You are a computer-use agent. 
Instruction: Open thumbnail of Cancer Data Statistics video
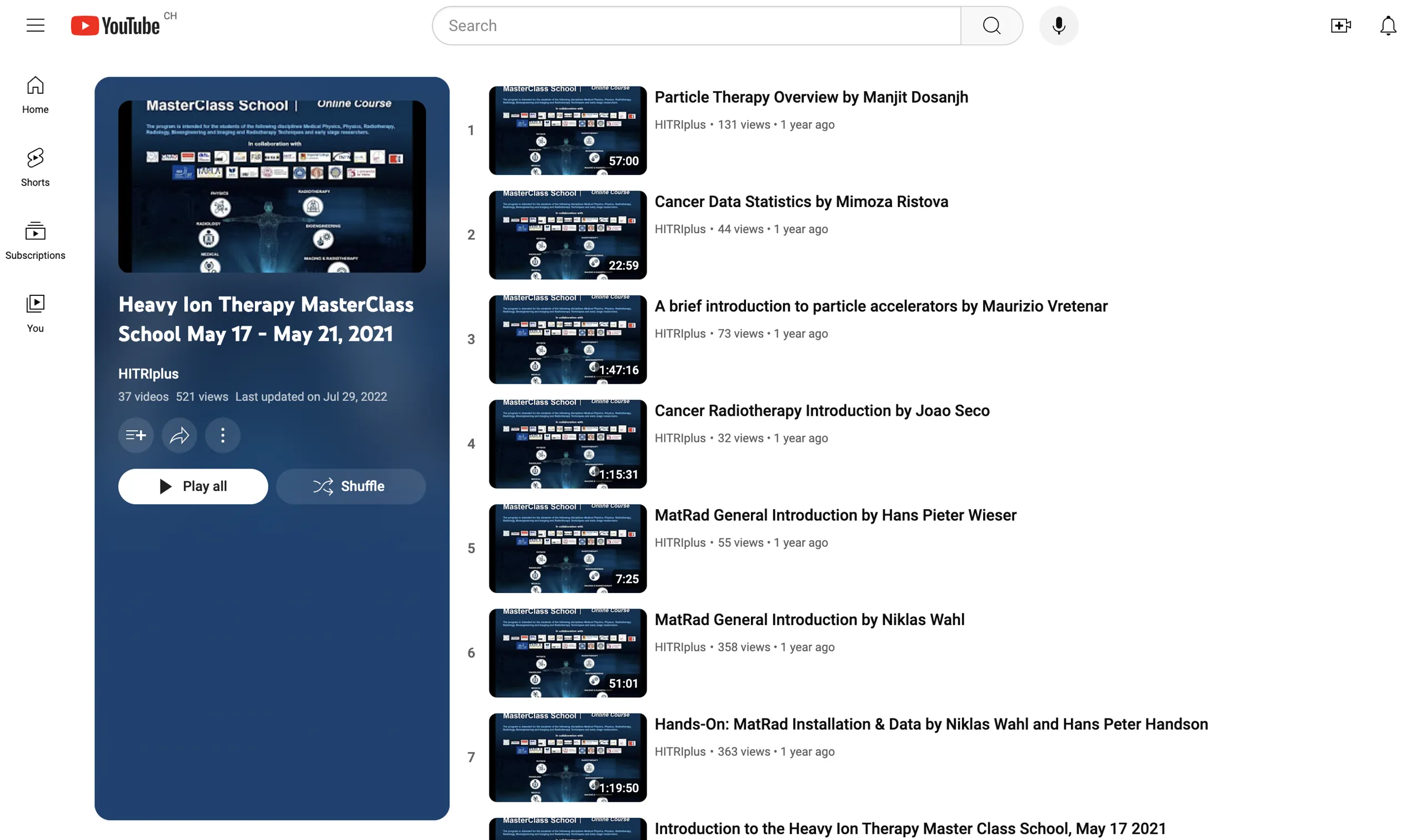coord(568,235)
